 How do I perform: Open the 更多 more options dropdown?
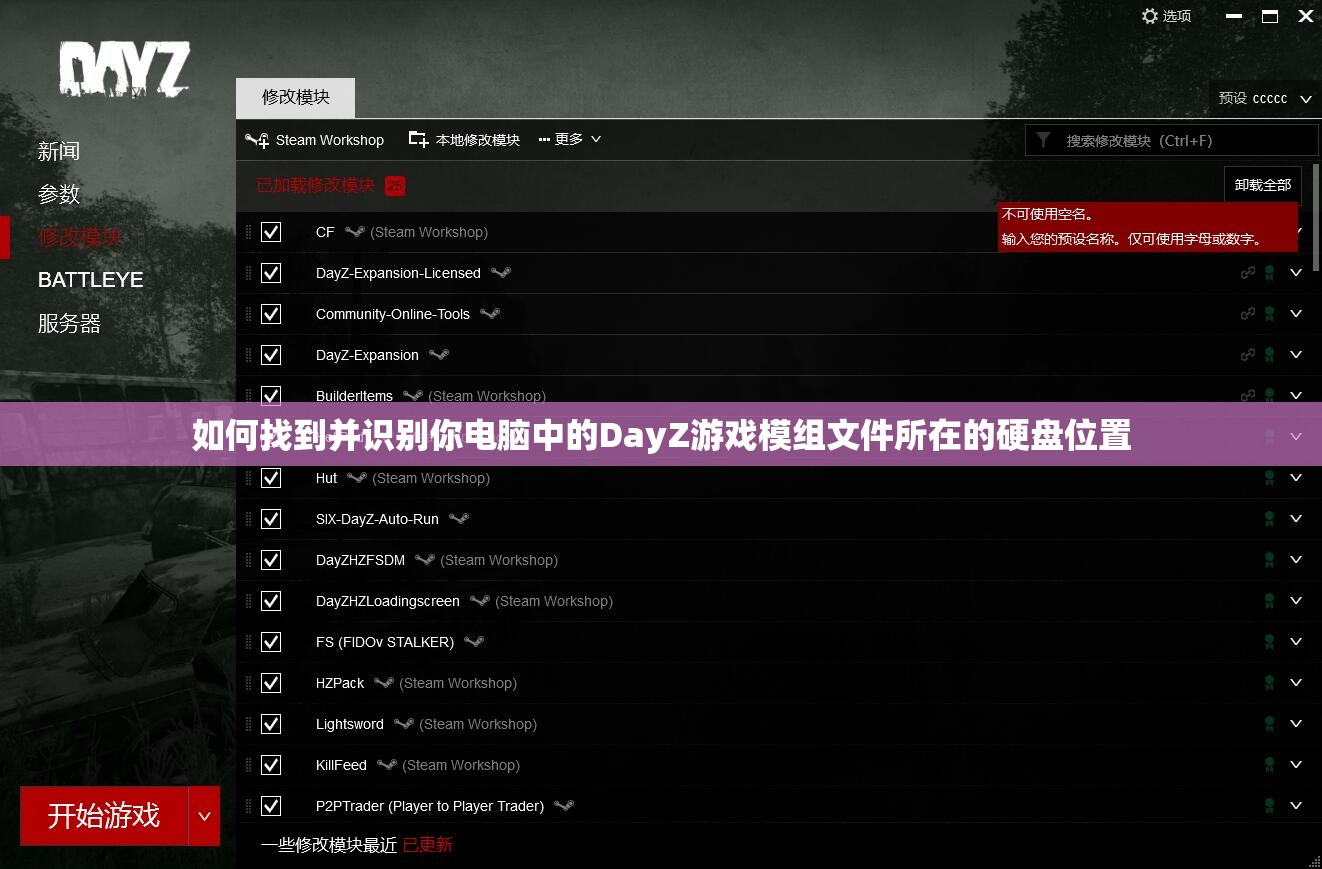pyautogui.click(x=570, y=139)
